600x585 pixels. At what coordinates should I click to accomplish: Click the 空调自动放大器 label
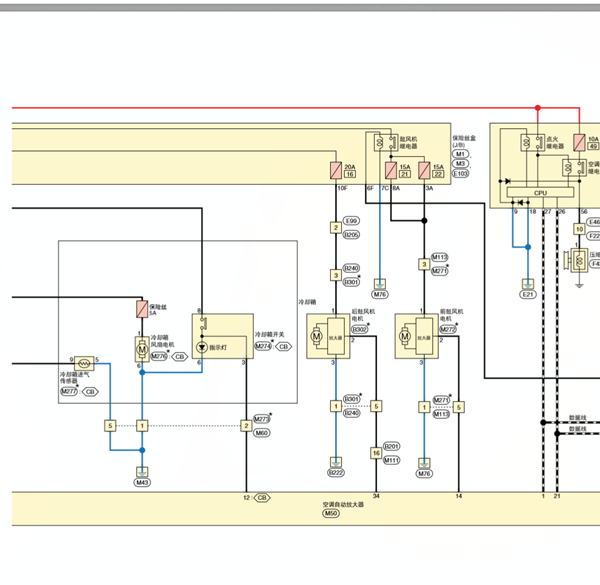343,504
